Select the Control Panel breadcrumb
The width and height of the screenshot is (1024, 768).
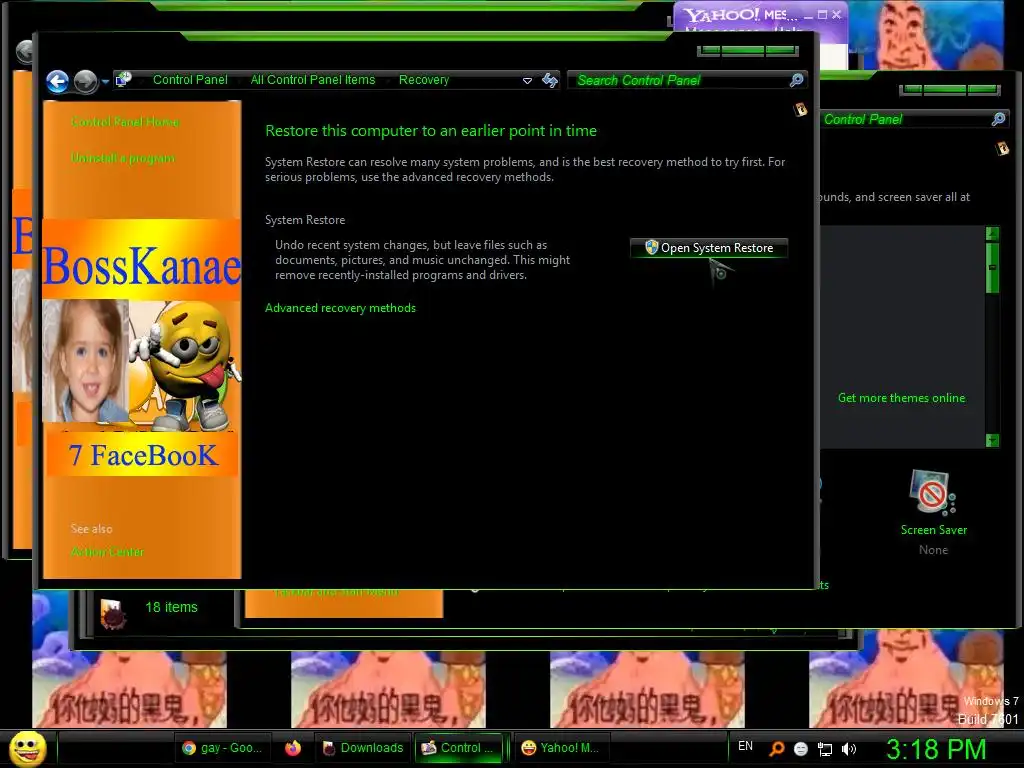[x=190, y=80]
